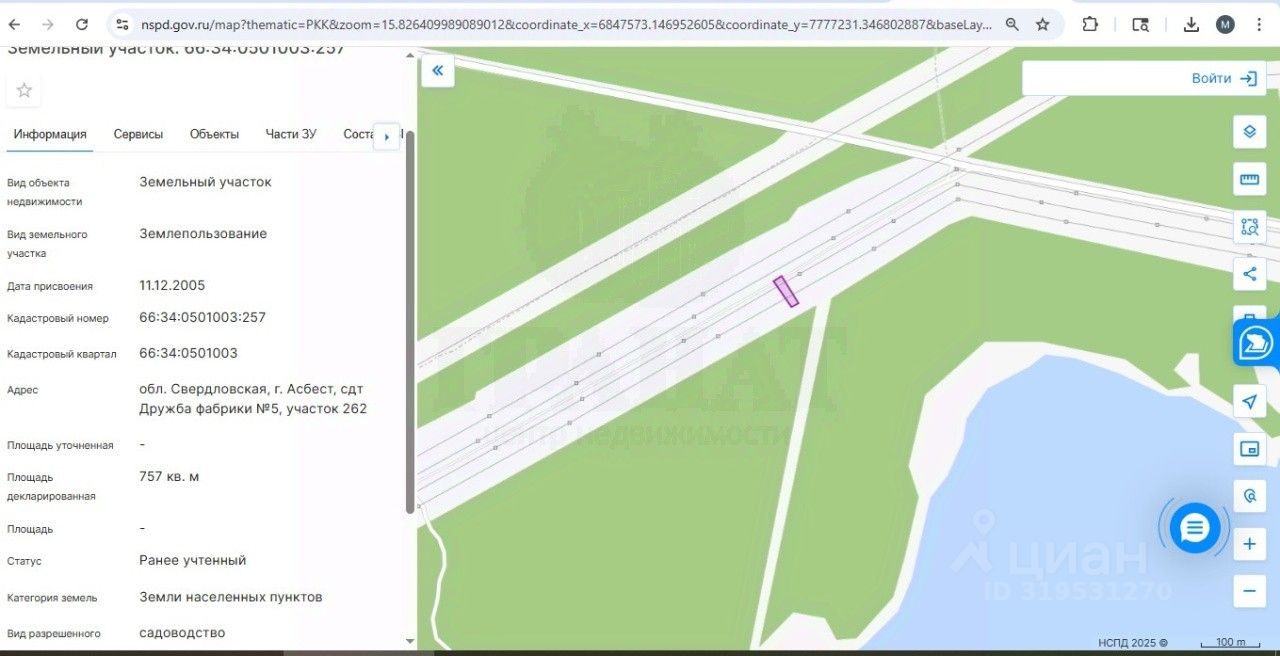1280x656 pixels.
Task: Select the Части ЗУ tab
Action: (x=291, y=134)
